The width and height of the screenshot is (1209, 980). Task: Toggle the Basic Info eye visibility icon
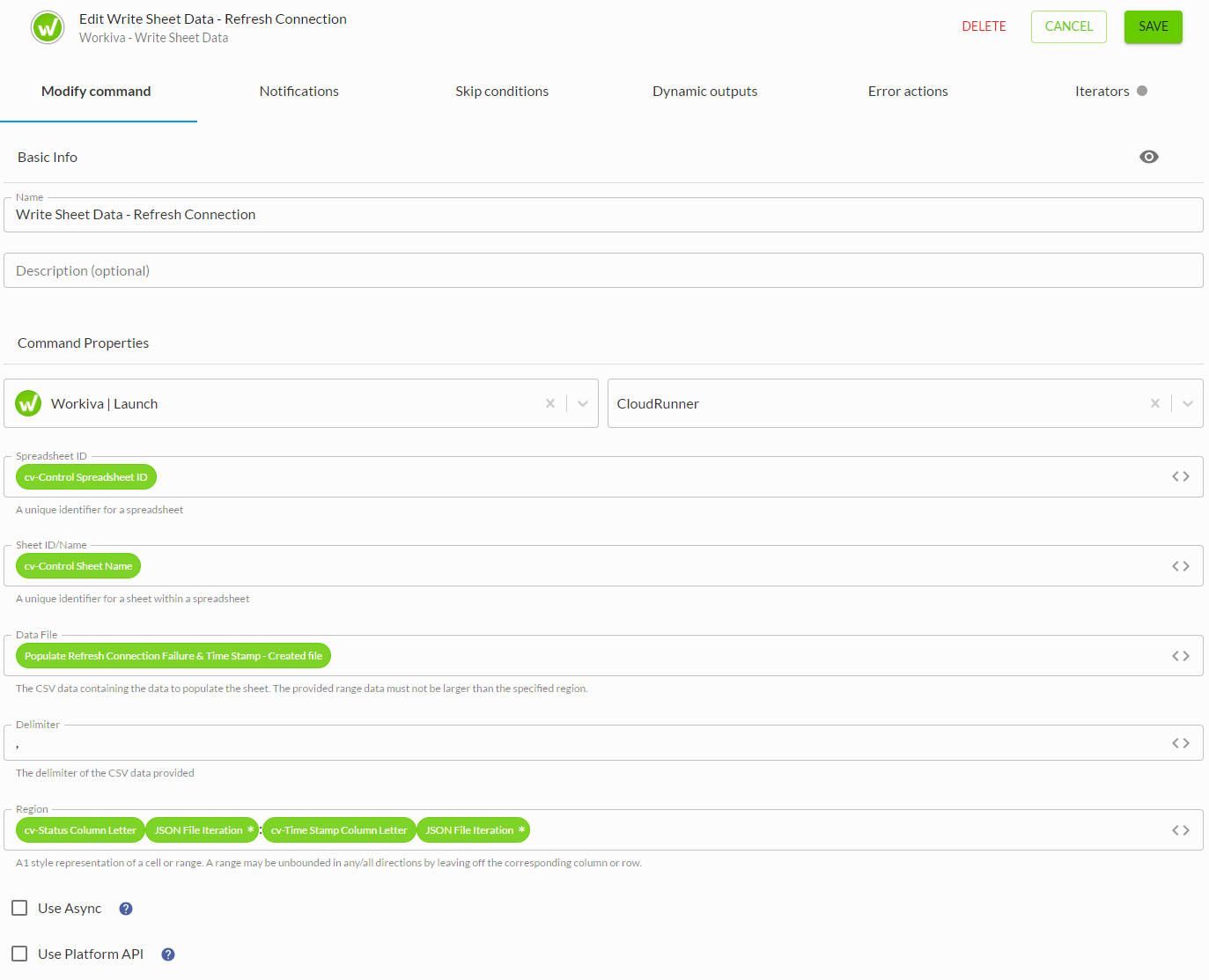point(1149,157)
